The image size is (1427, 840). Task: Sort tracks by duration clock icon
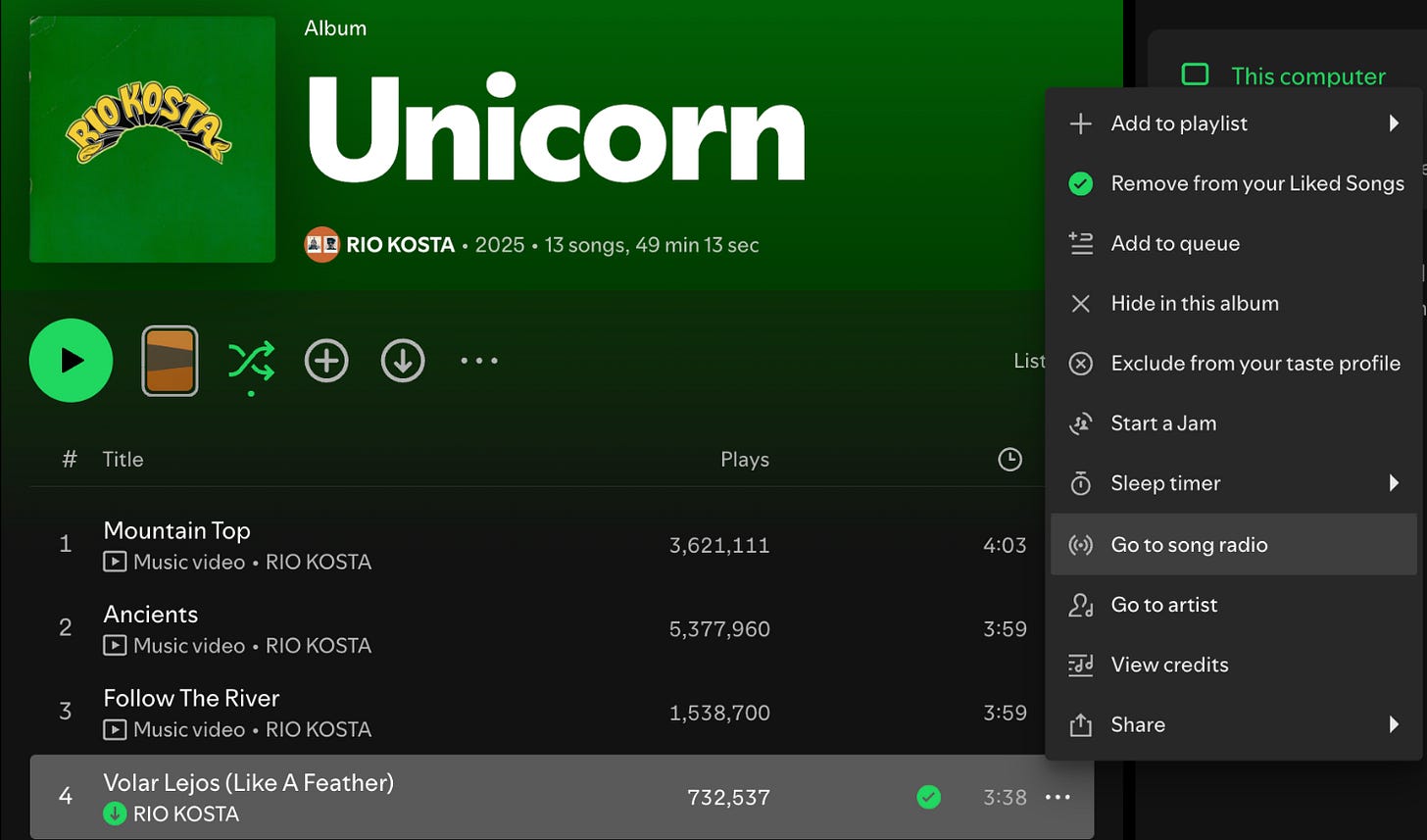(x=1009, y=459)
